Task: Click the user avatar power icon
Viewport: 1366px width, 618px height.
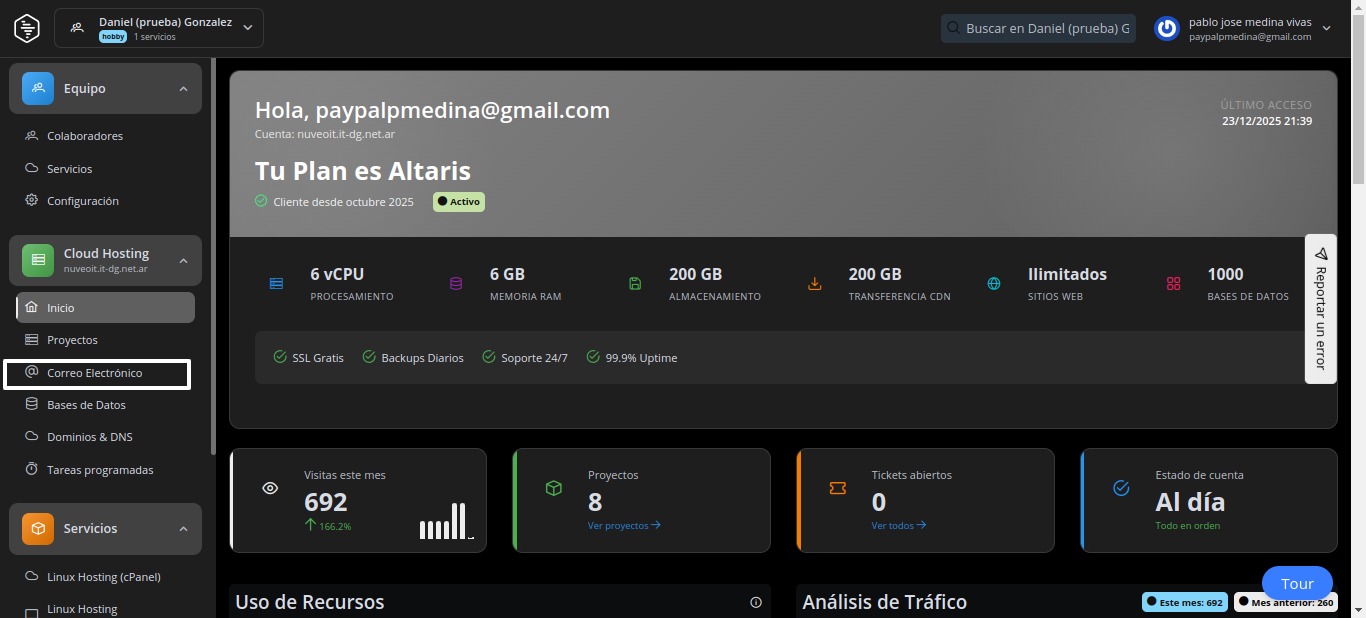Action: click(1167, 28)
